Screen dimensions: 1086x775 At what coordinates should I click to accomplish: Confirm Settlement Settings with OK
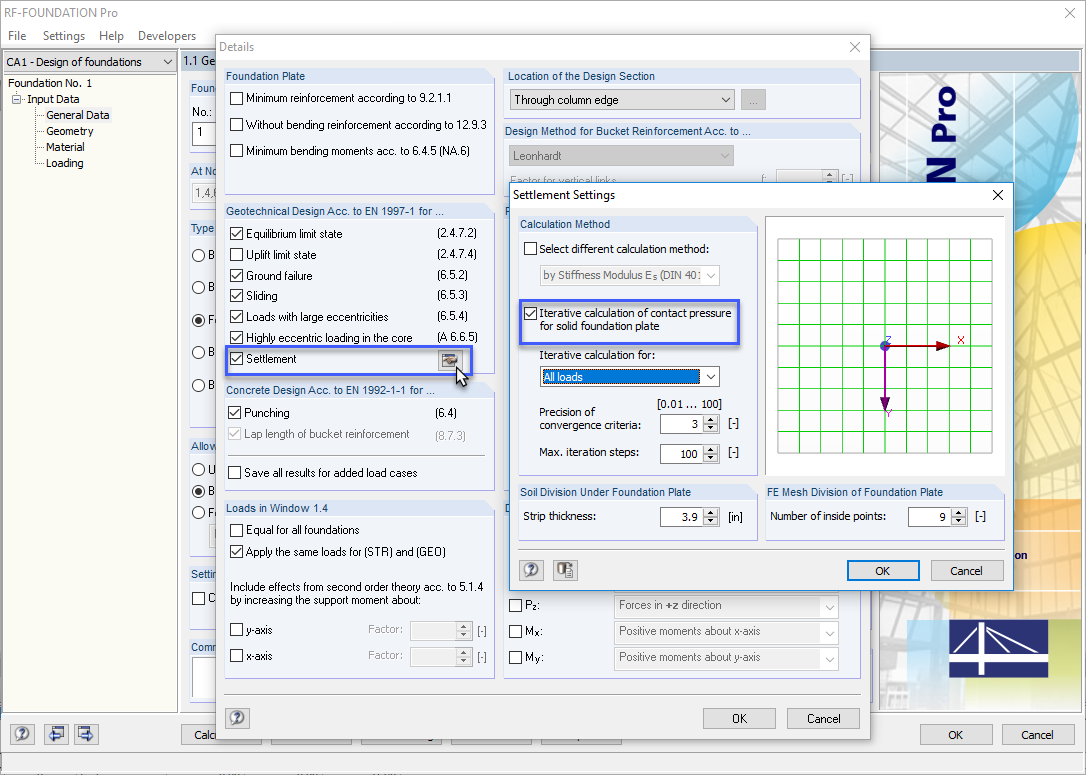(883, 570)
